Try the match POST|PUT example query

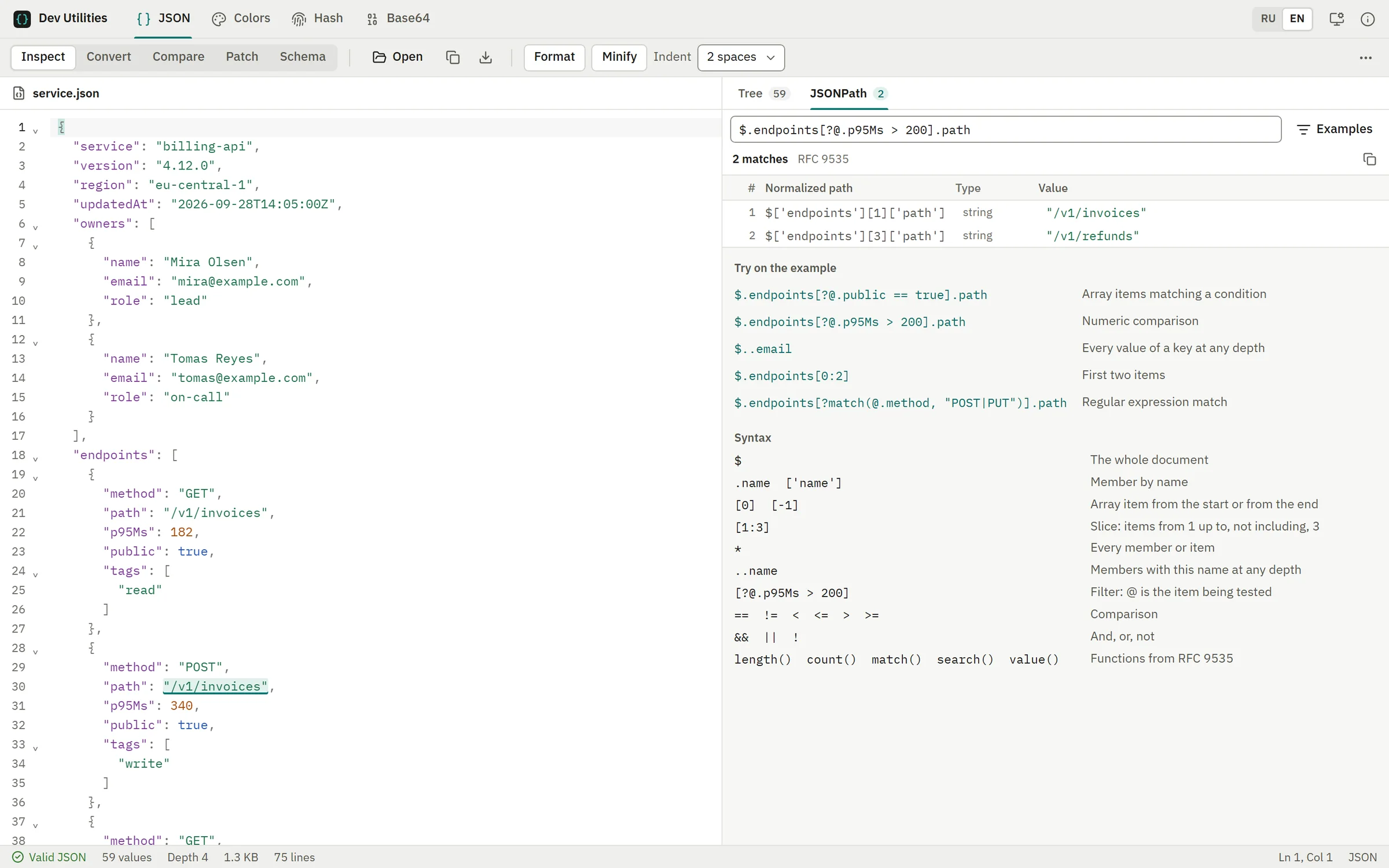[x=900, y=403]
